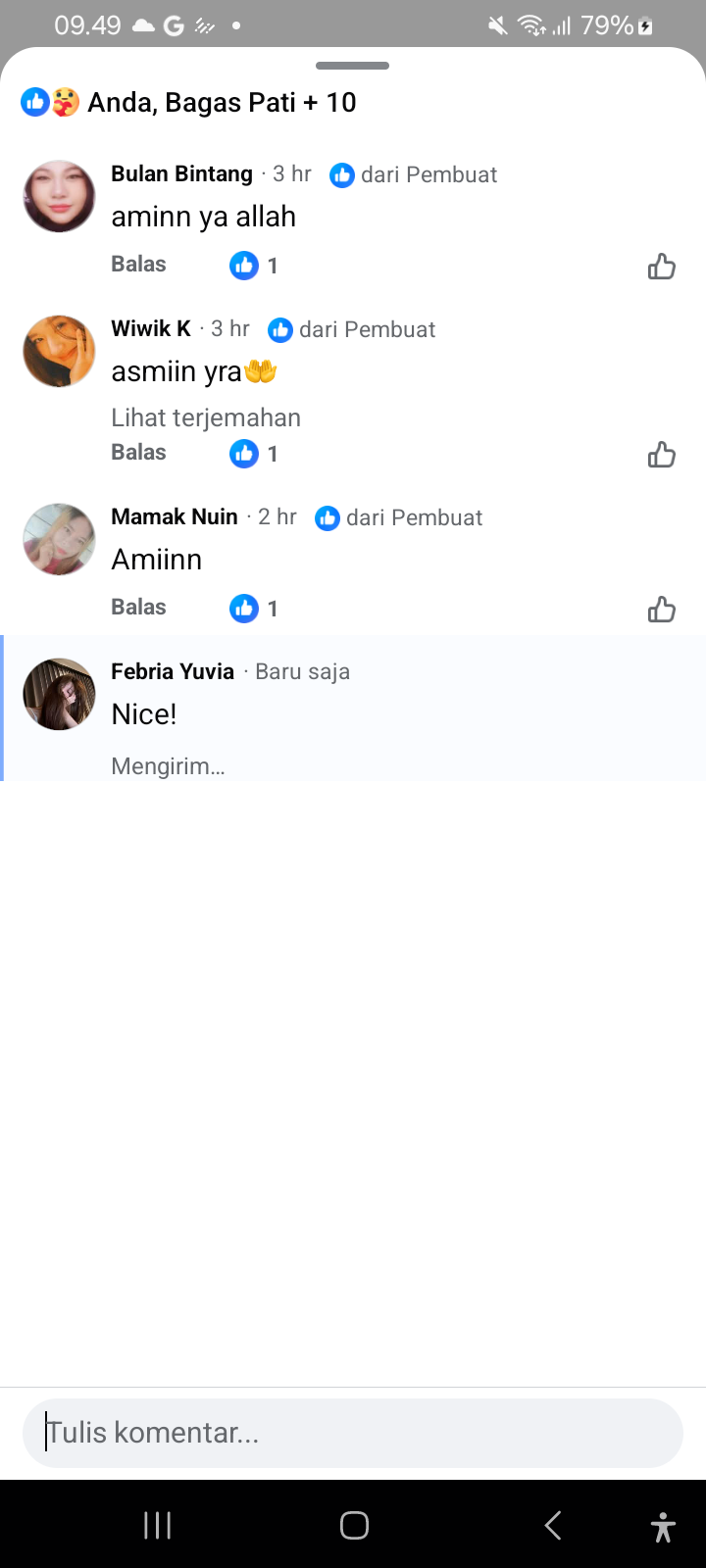The width and height of the screenshot is (706, 1568).
Task: Reply to Bulan Bintang's comment
Action: coord(138,265)
